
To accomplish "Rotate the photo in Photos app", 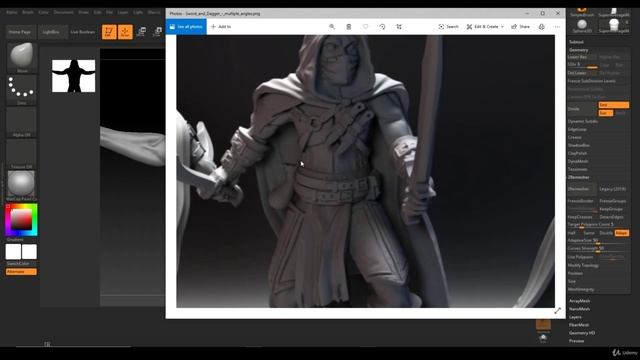I will point(382,27).
